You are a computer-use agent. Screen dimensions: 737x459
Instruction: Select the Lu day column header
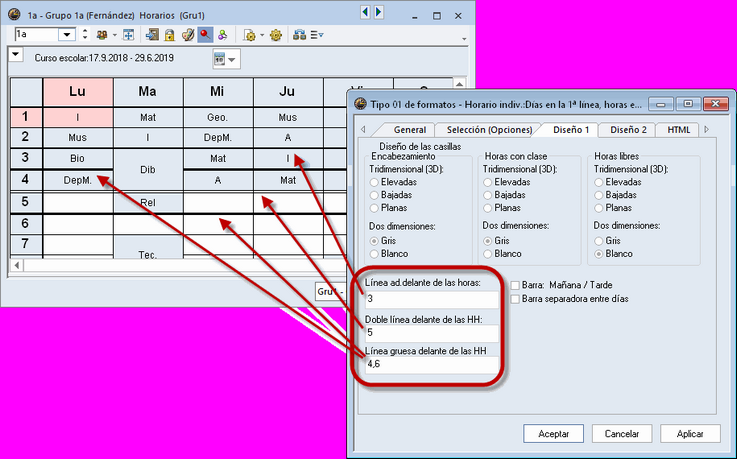(78, 92)
